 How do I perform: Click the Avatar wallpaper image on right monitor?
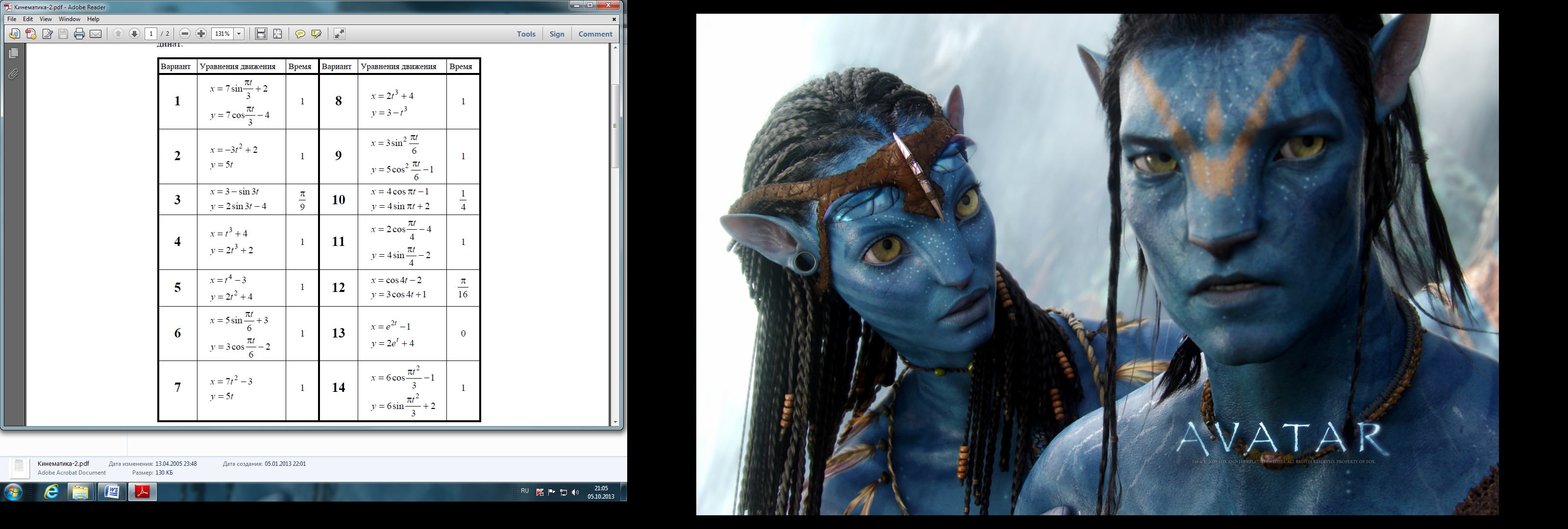tap(1098, 264)
